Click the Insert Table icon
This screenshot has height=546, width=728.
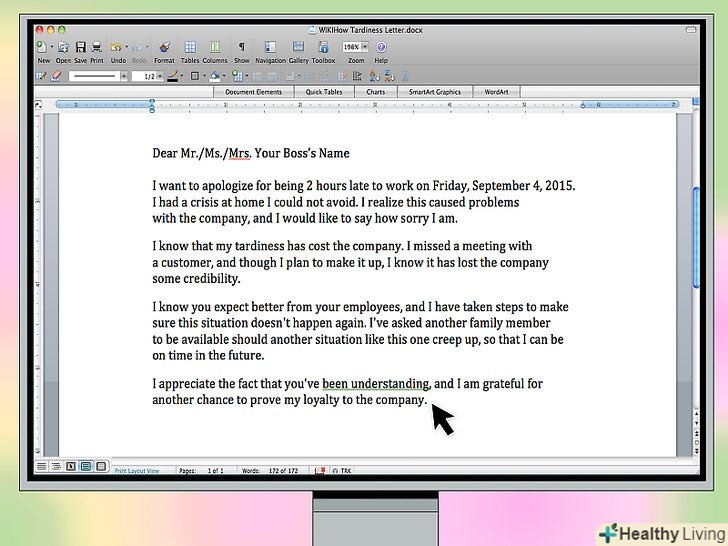(237, 76)
